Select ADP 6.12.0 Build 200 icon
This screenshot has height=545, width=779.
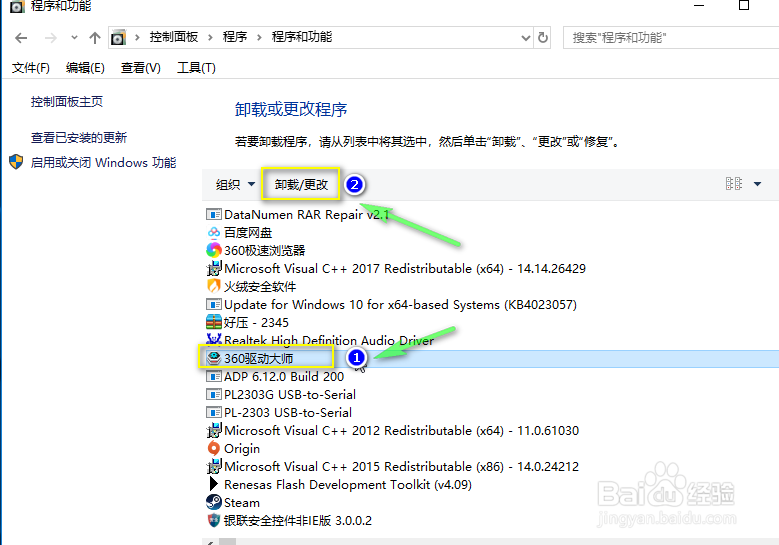[214, 377]
